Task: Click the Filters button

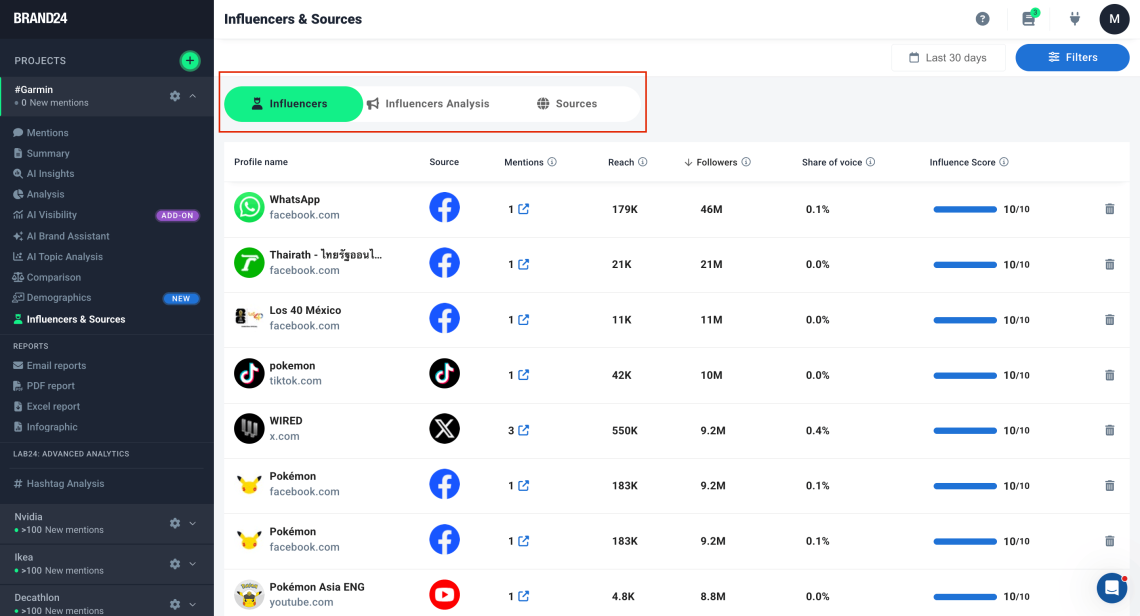Action: [x=1072, y=58]
